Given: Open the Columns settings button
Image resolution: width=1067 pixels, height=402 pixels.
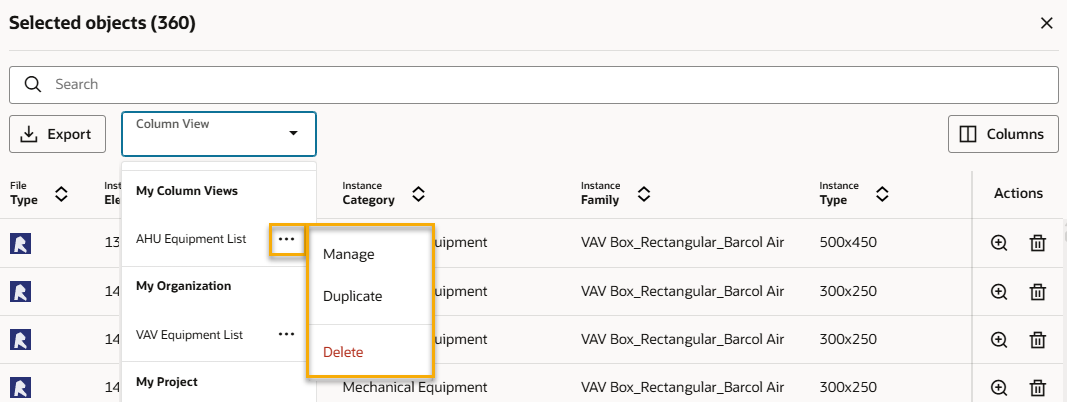Looking at the screenshot, I should click(x=1002, y=134).
